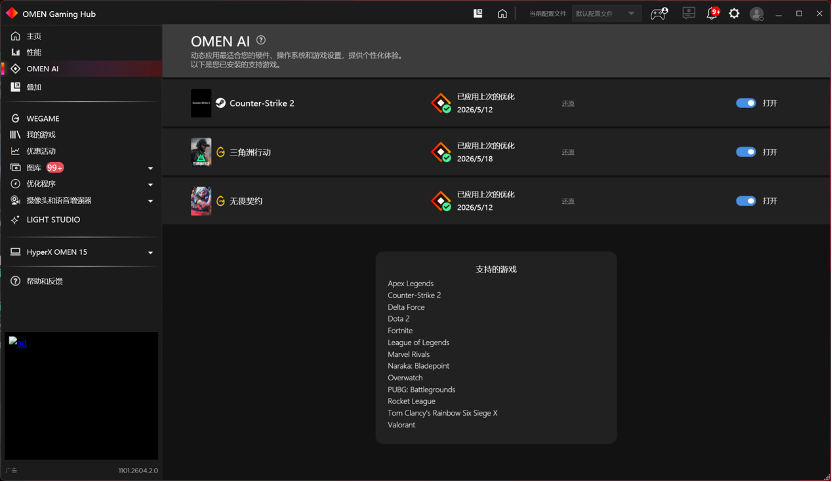832x482 pixels.
Task: Expand the 摄像头和语音增强器 submenu arrow
Action: coord(150,201)
